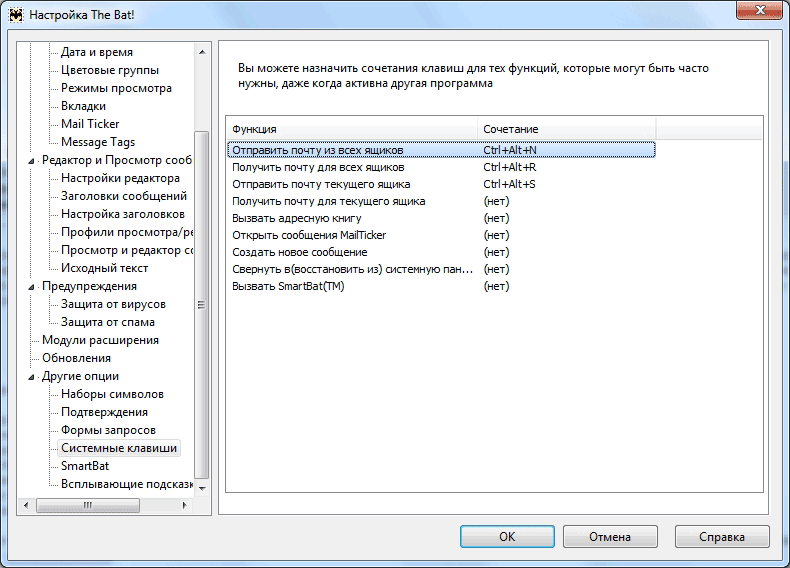
Task: Click The Bat! icon in title bar
Action: [x=16, y=15]
